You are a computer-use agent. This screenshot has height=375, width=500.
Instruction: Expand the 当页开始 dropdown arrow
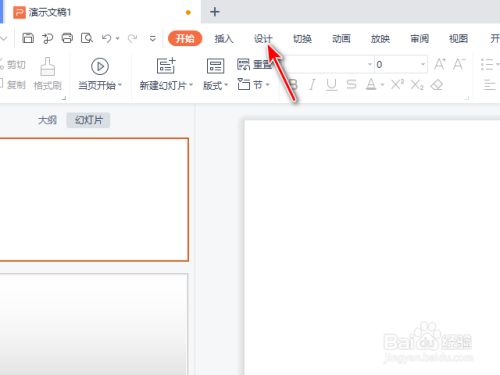120,85
